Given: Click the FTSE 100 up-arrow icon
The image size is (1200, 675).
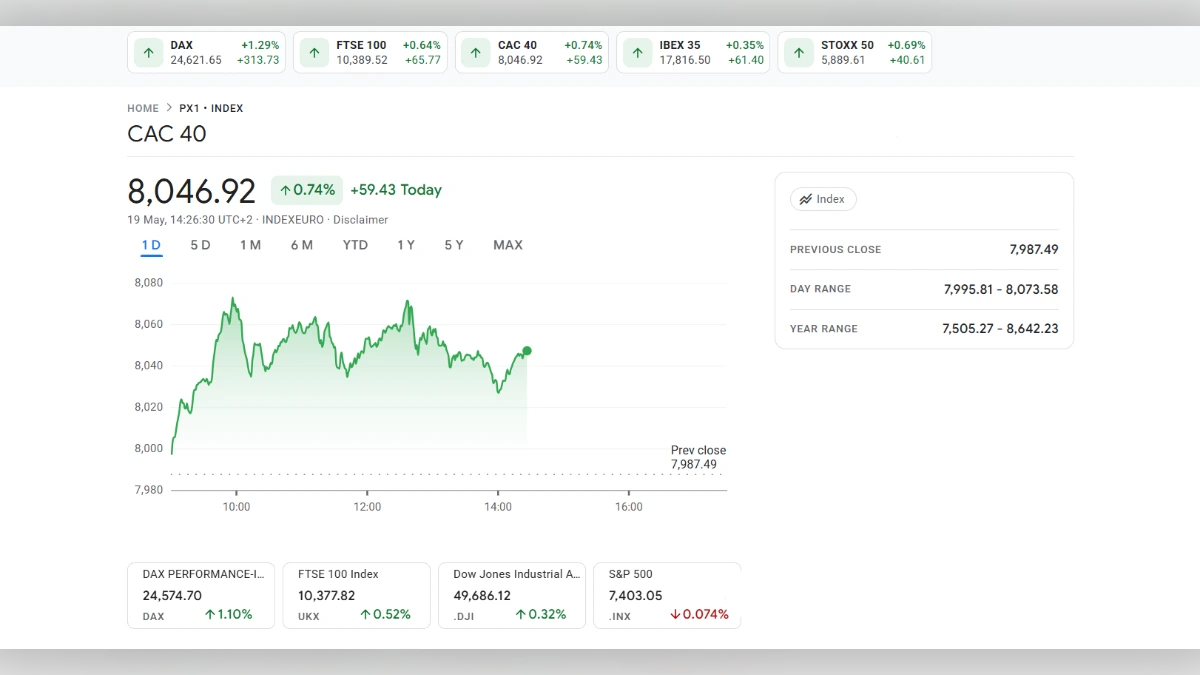Looking at the screenshot, I should point(315,53).
